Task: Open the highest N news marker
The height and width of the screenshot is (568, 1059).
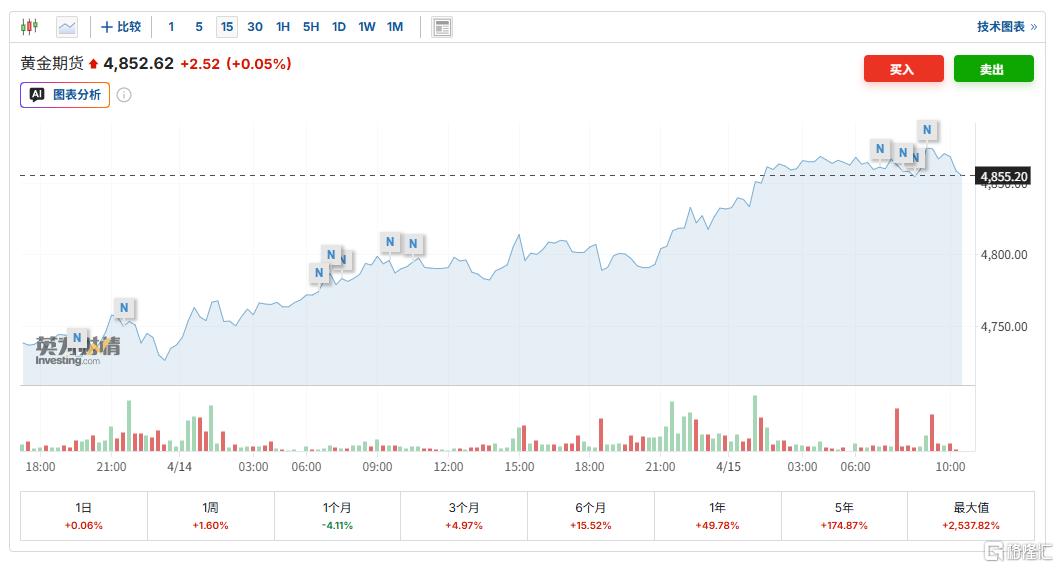Action: (927, 130)
